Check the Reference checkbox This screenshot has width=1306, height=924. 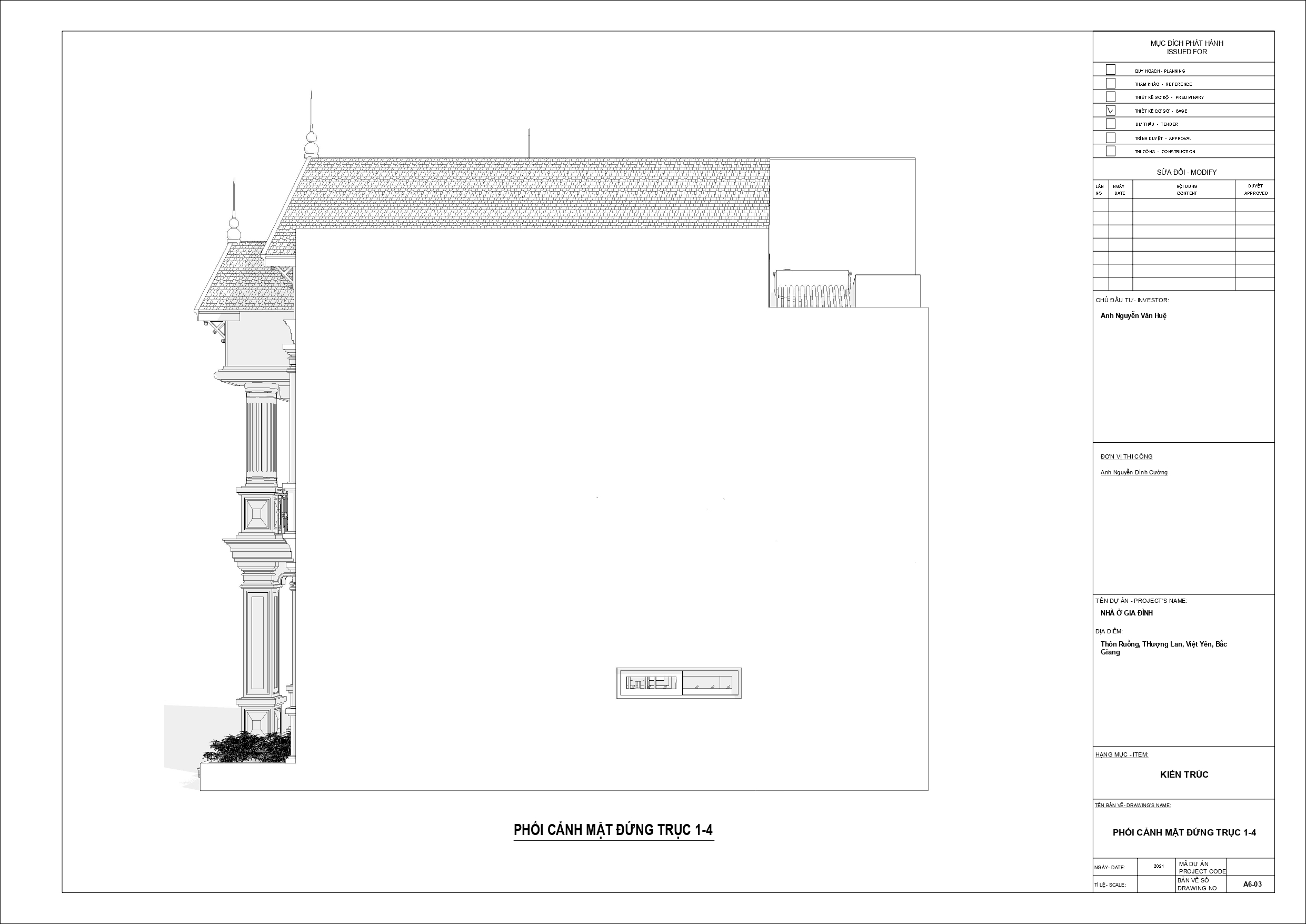(1110, 84)
